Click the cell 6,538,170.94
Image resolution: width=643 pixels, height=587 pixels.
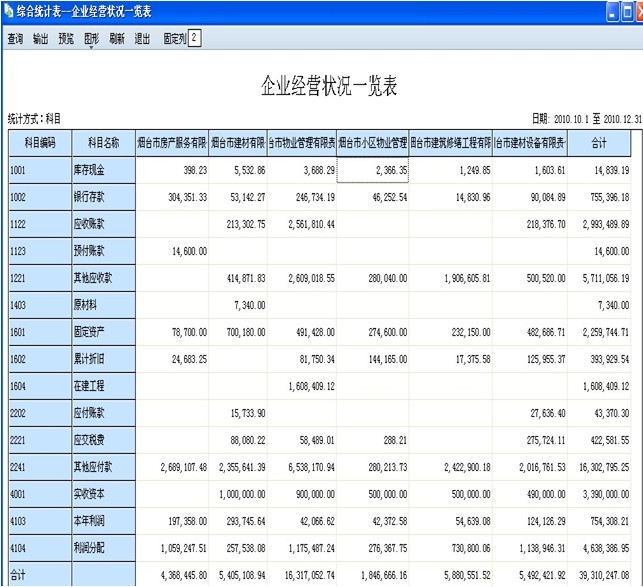pos(302,467)
